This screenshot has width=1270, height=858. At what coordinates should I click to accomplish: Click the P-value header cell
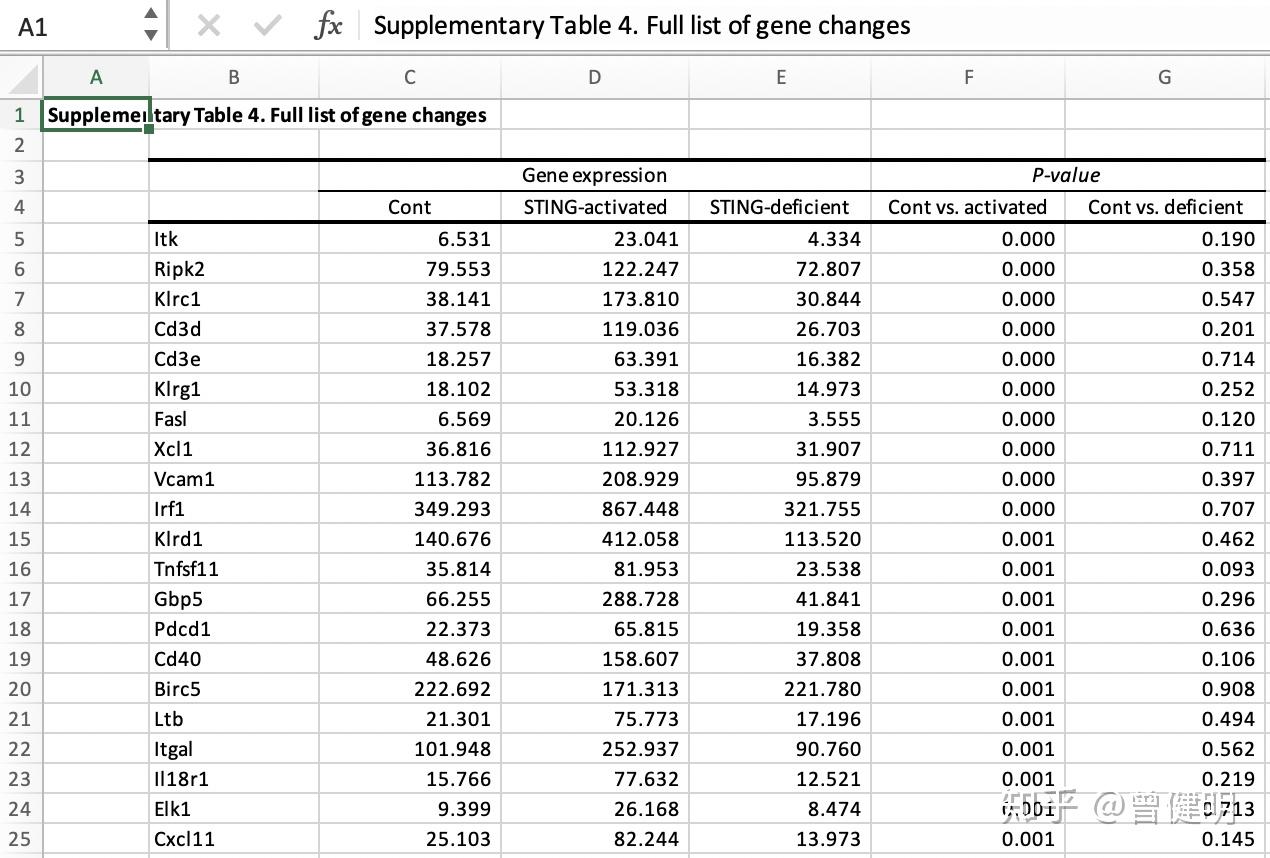[1066, 176]
